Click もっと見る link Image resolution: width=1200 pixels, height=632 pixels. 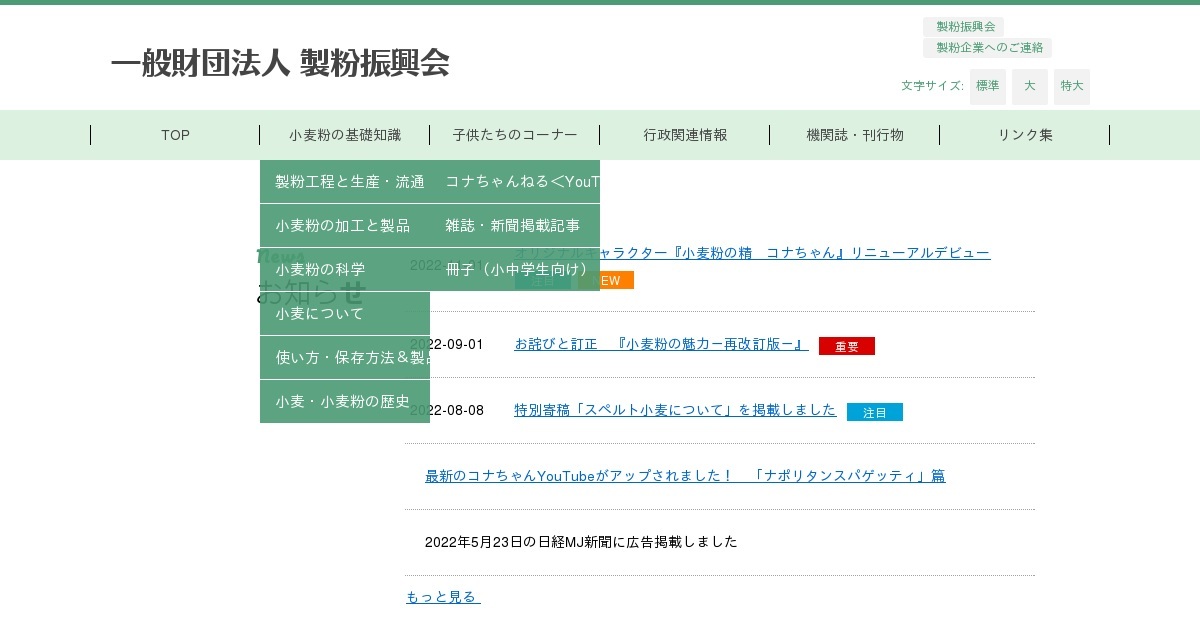(x=443, y=597)
